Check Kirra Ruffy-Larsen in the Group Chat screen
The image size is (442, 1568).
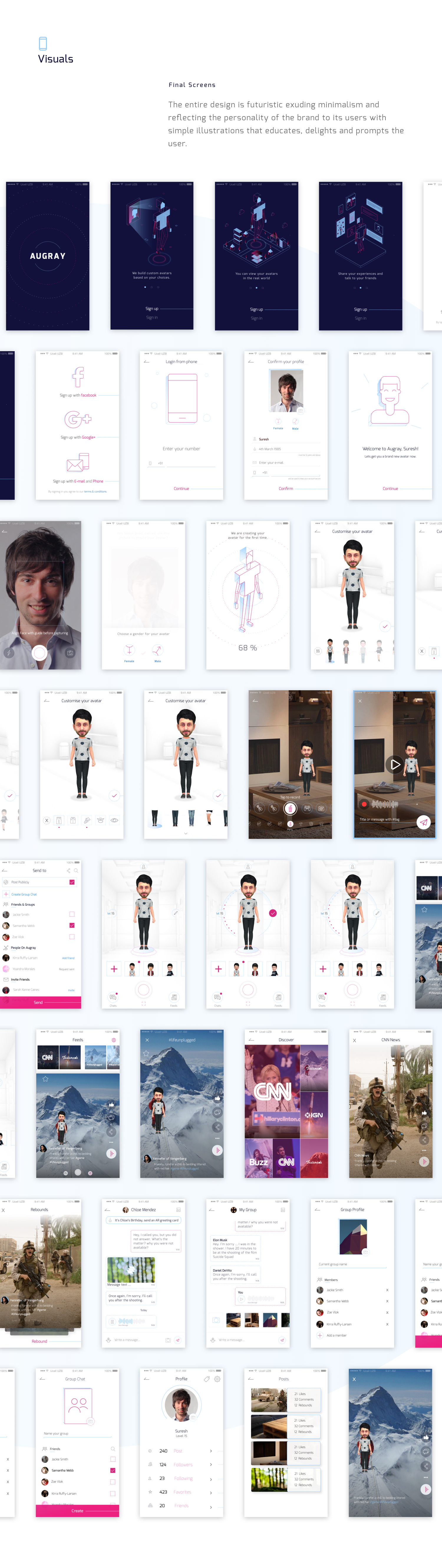[x=113, y=1493]
